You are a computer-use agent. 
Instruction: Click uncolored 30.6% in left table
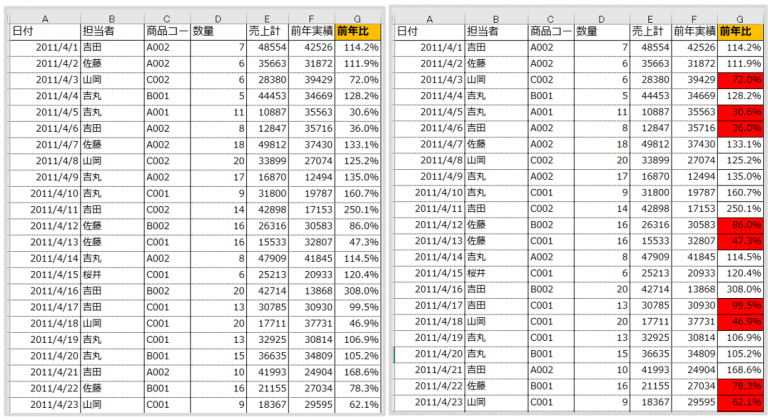click(358, 112)
